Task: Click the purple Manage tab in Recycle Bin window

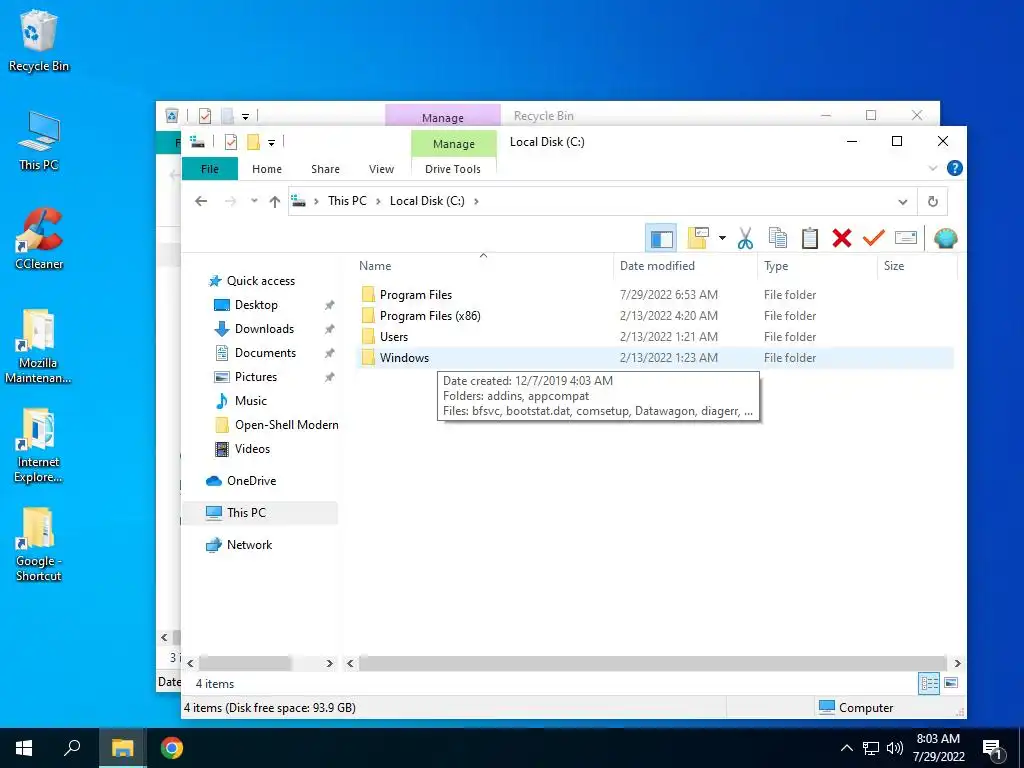Action: 443,118
